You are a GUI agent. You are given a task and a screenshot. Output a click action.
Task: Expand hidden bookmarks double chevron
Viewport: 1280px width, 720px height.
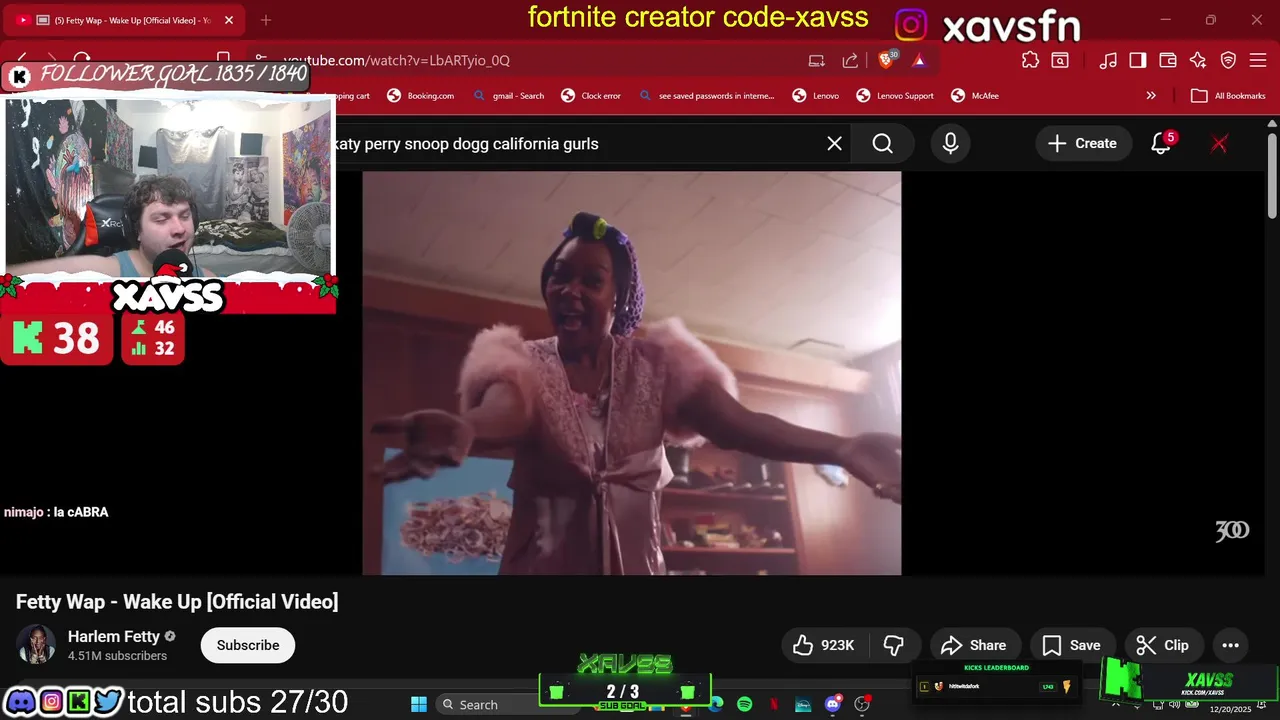[1151, 96]
